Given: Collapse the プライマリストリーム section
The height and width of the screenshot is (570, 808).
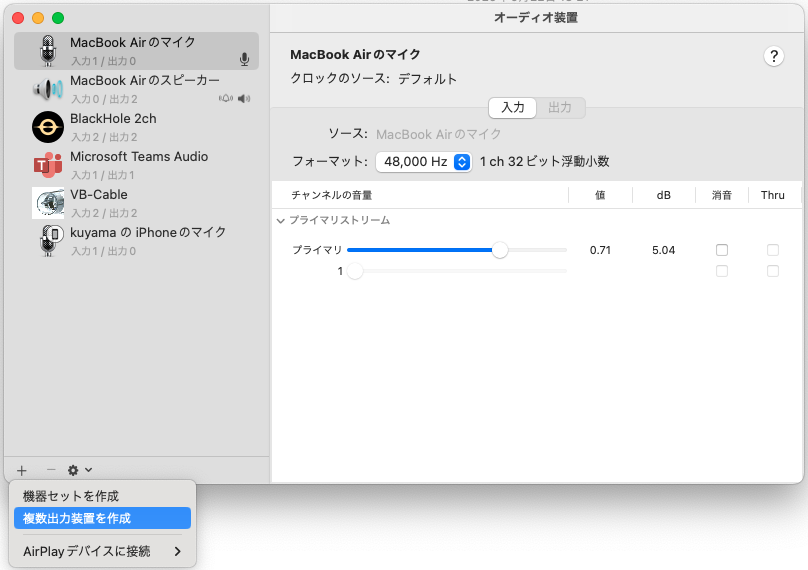Looking at the screenshot, I should 281,221.
